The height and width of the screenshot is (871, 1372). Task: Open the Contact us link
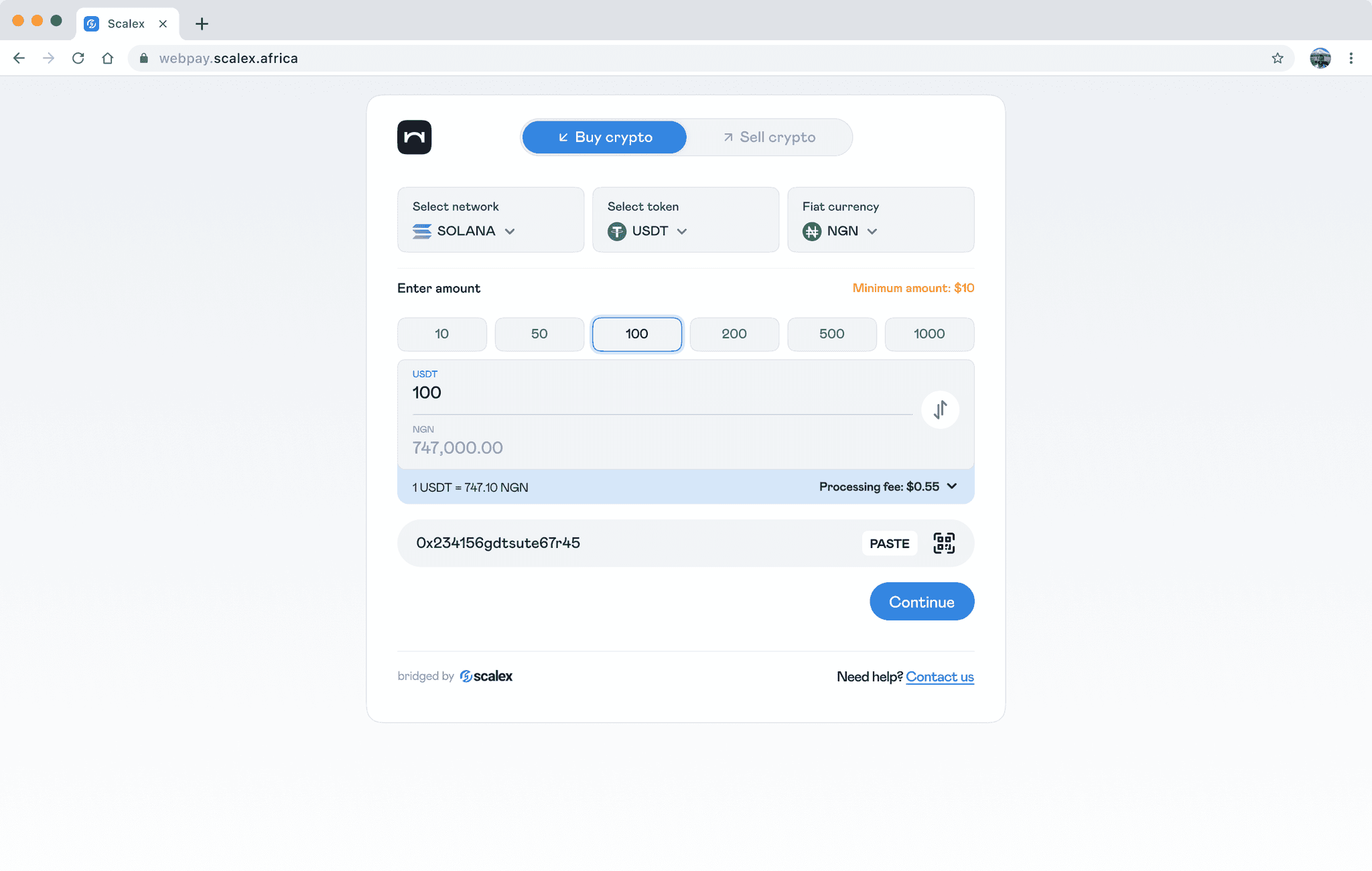[939, 677]
